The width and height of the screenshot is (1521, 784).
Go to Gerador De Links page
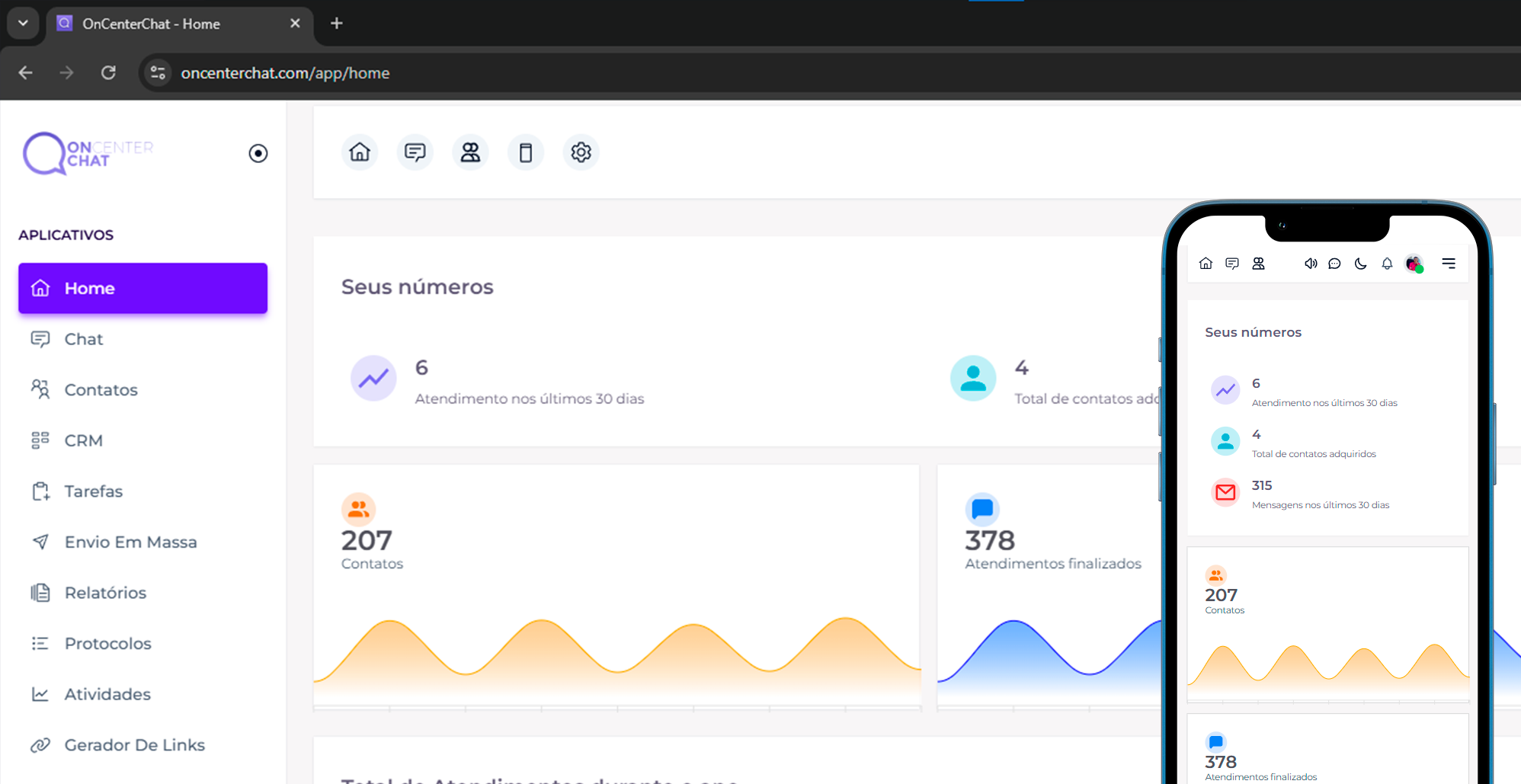click(134, 744)
